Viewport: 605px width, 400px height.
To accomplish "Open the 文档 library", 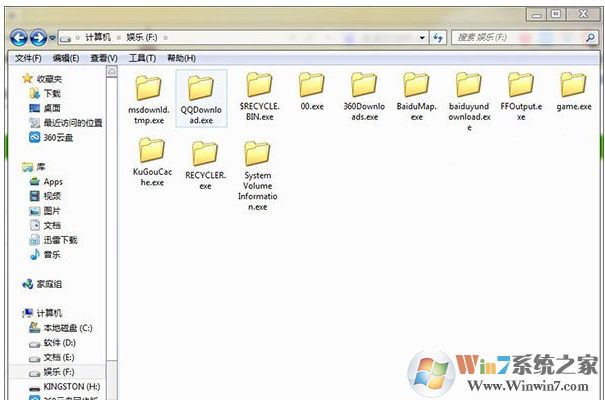I will coord(45,226).
